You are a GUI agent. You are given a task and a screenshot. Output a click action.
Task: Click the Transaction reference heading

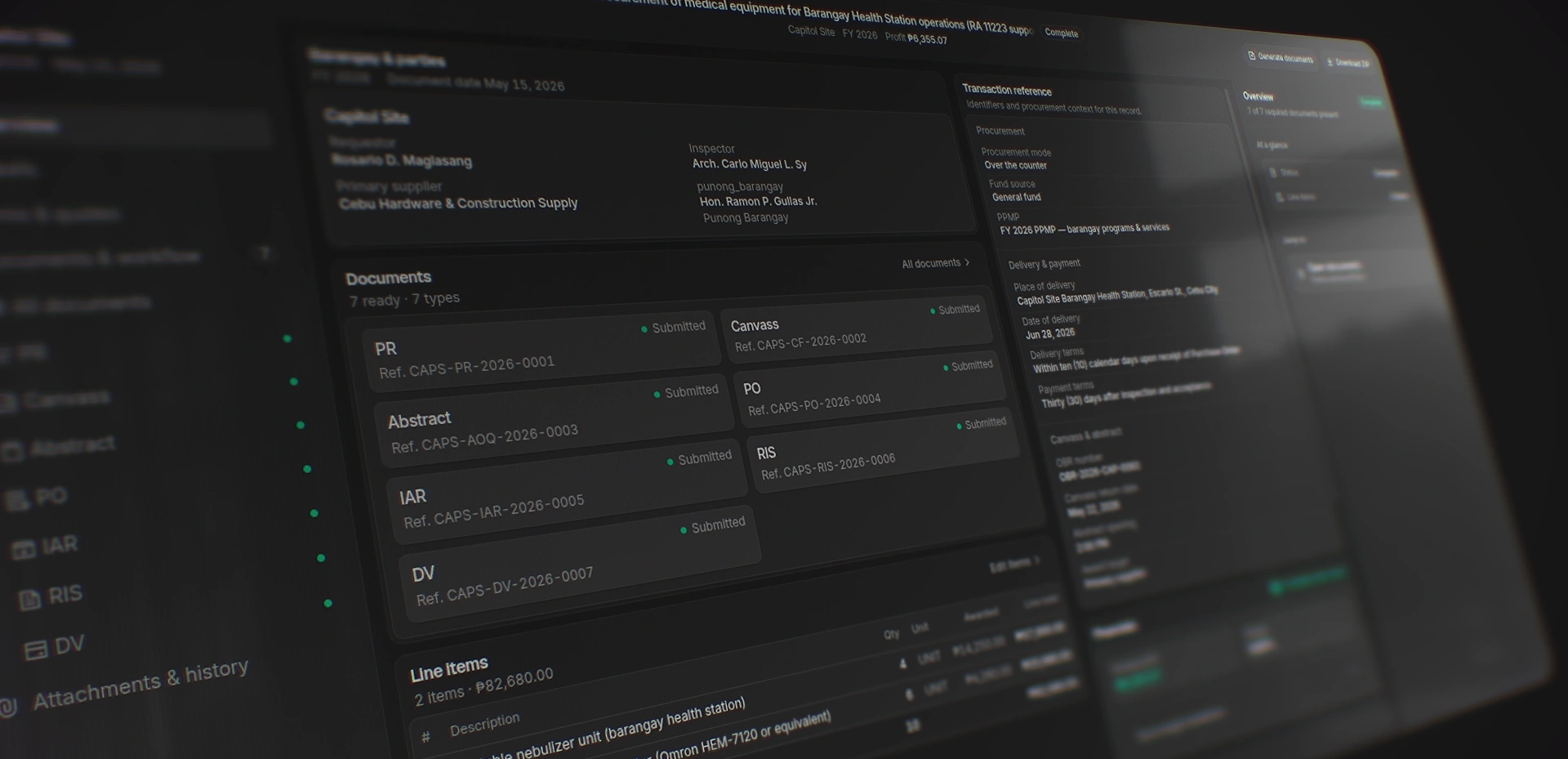coord(1007,90)
